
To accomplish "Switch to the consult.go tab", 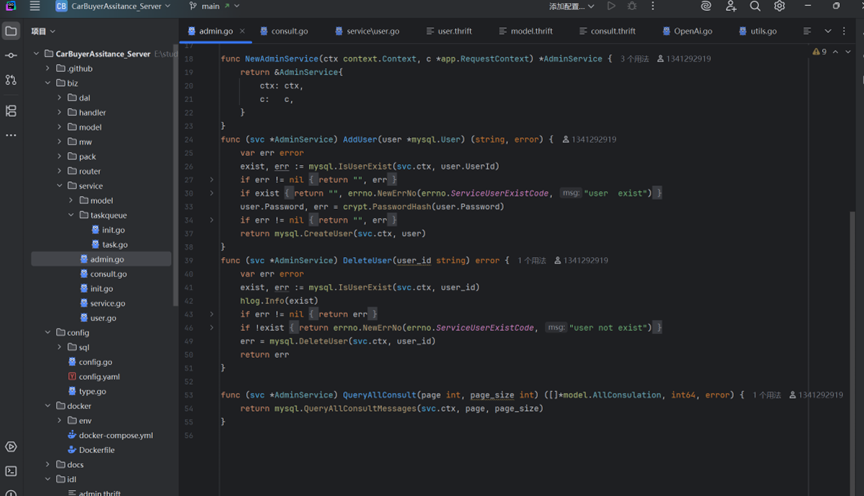I will click(284, 31).
